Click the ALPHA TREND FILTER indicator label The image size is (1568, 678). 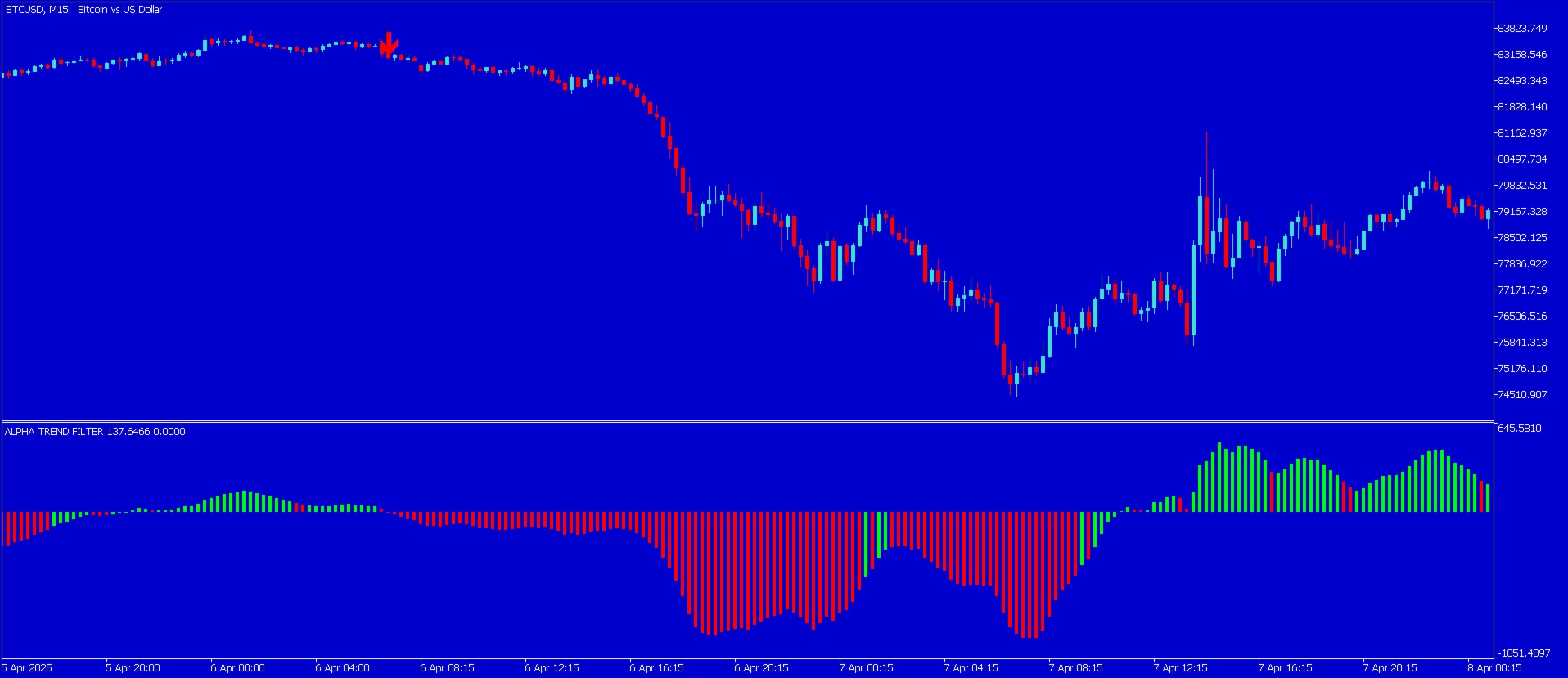[x=95, y=432]
